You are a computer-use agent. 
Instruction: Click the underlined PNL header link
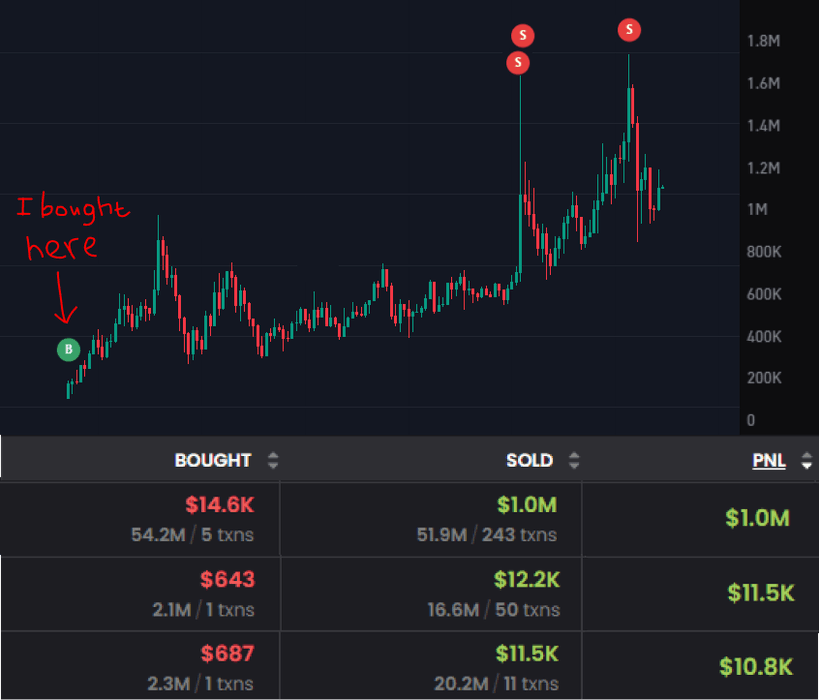769,461
